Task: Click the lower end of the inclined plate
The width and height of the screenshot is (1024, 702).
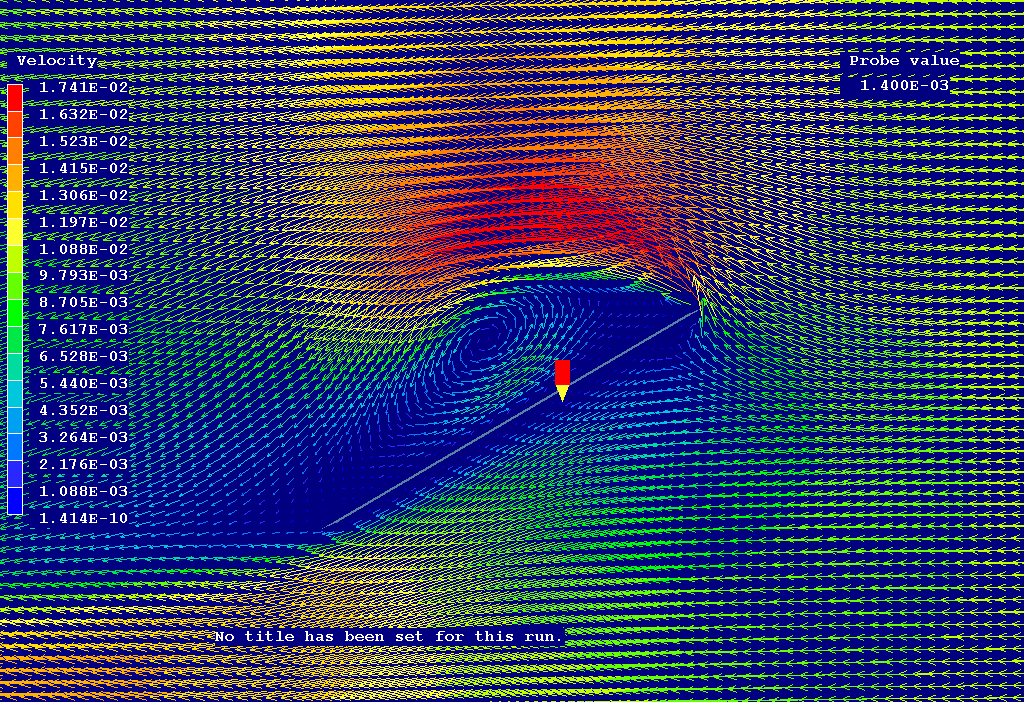Action: [x=324, y=529]
